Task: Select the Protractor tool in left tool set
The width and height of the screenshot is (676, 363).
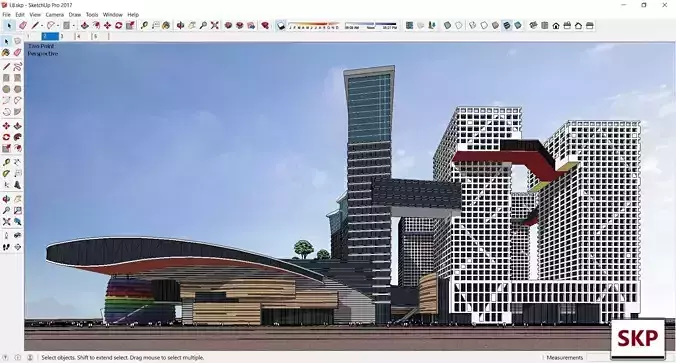Action: click(x=6, y=174)
